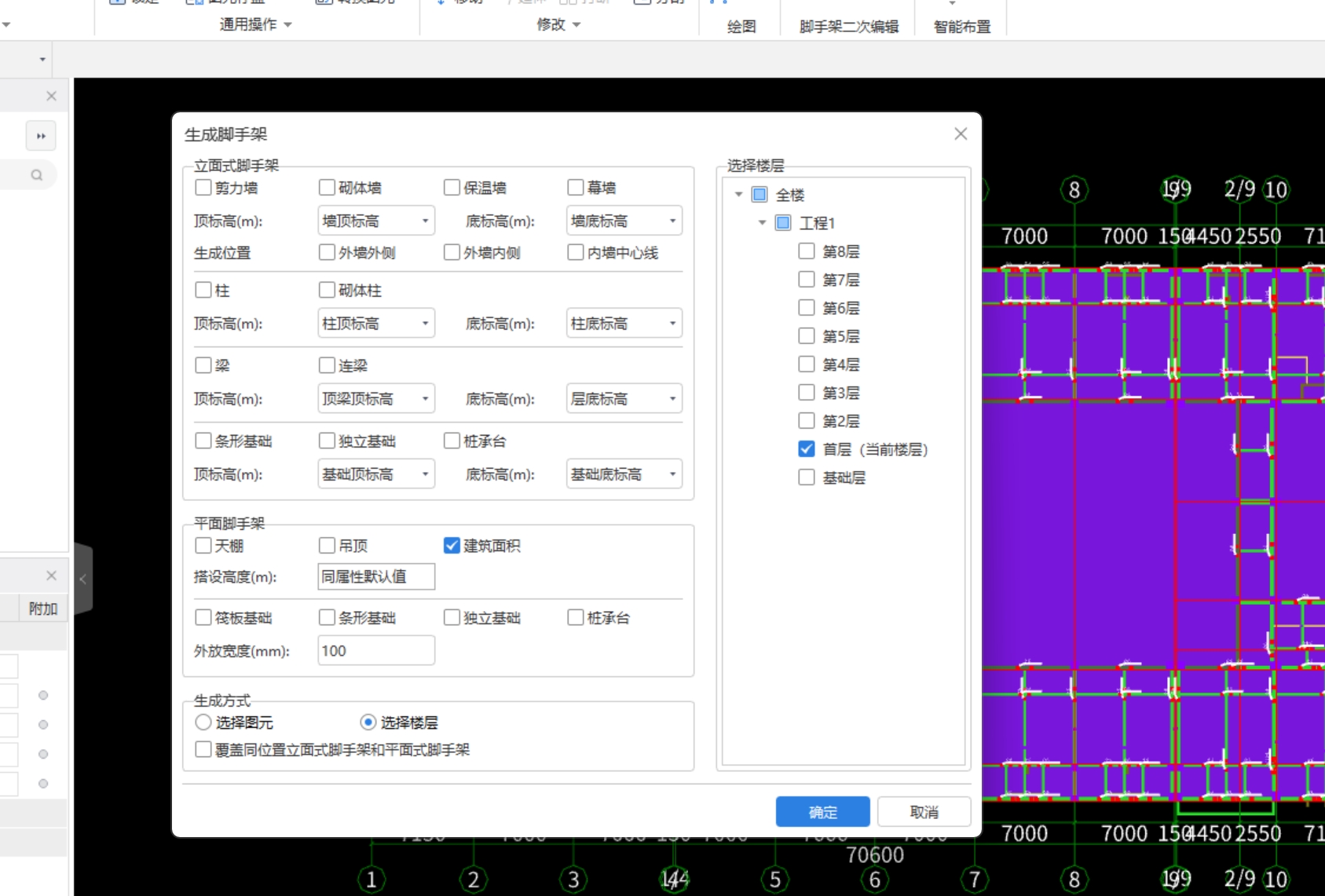Screen dimensions: 1325x896
Task: Enable the 柱 checkbox
Action: point(203,290)
